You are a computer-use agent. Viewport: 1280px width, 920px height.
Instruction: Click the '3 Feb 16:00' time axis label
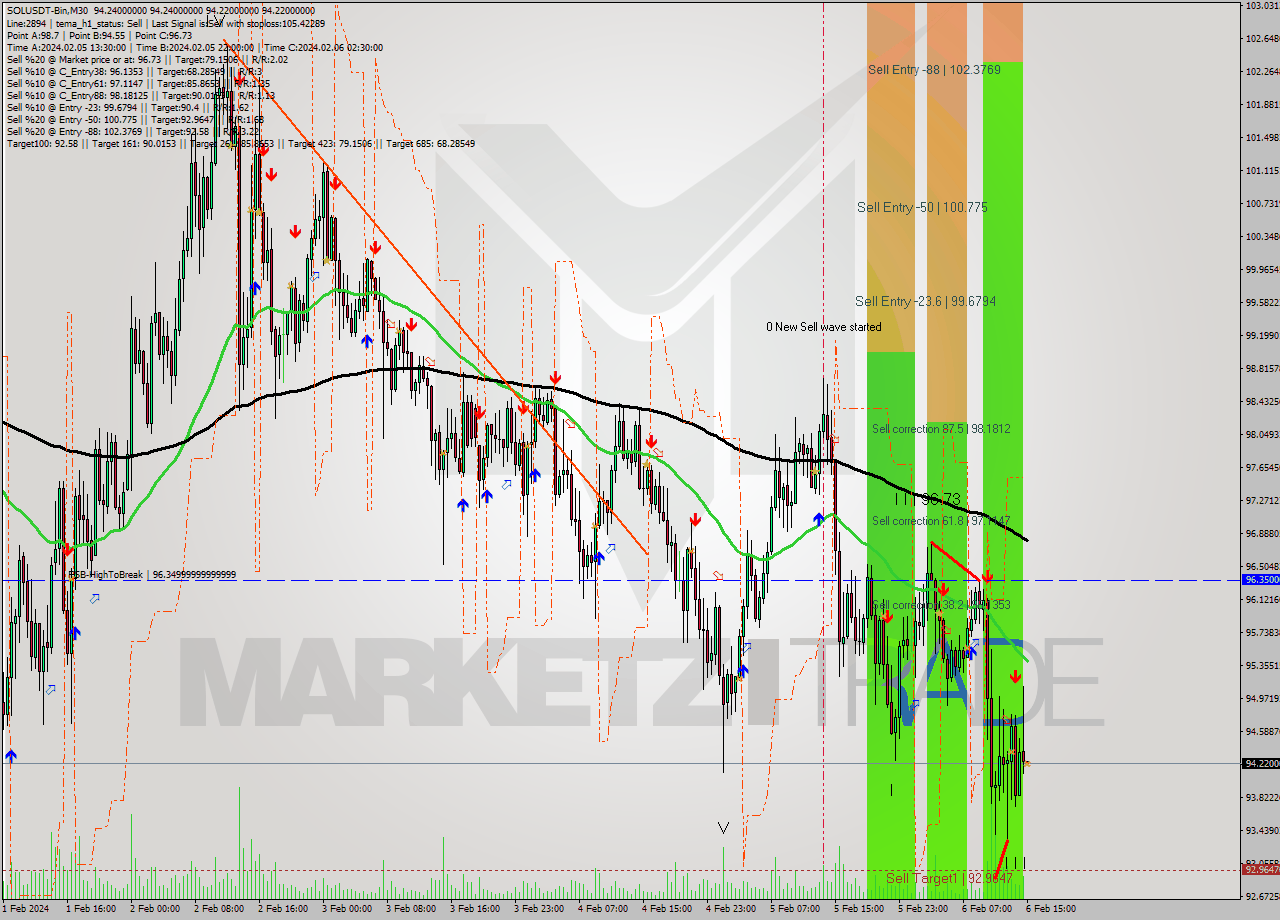pyautogui.click(x=475, y=909)
